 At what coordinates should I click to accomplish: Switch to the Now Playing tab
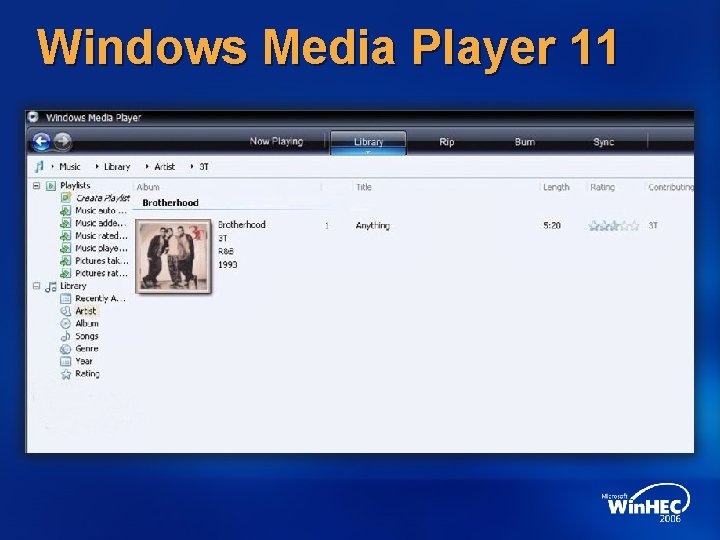tap(276, 141)
